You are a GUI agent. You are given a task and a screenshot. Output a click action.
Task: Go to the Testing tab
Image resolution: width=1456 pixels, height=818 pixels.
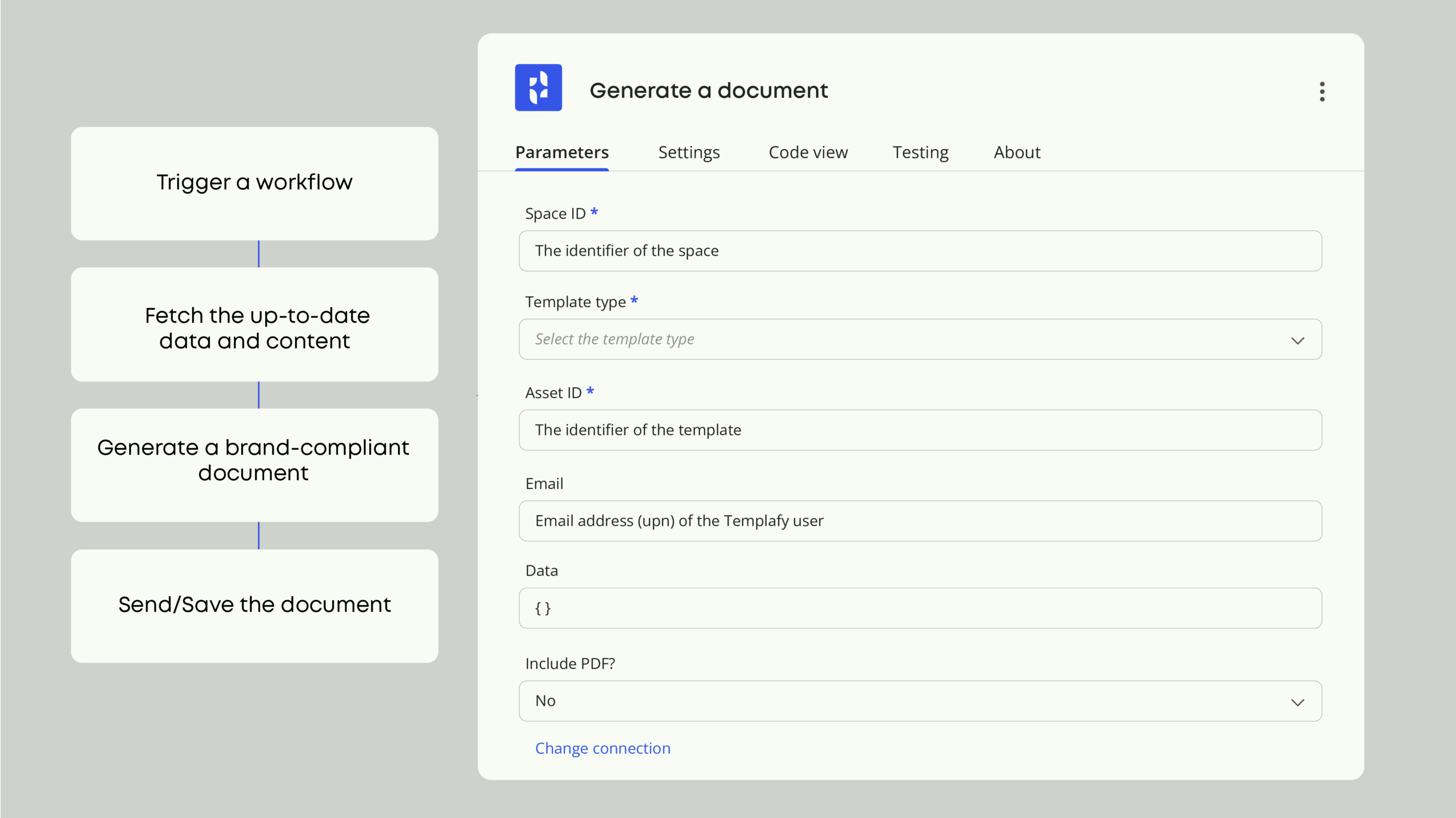click(x=920, y=152)
